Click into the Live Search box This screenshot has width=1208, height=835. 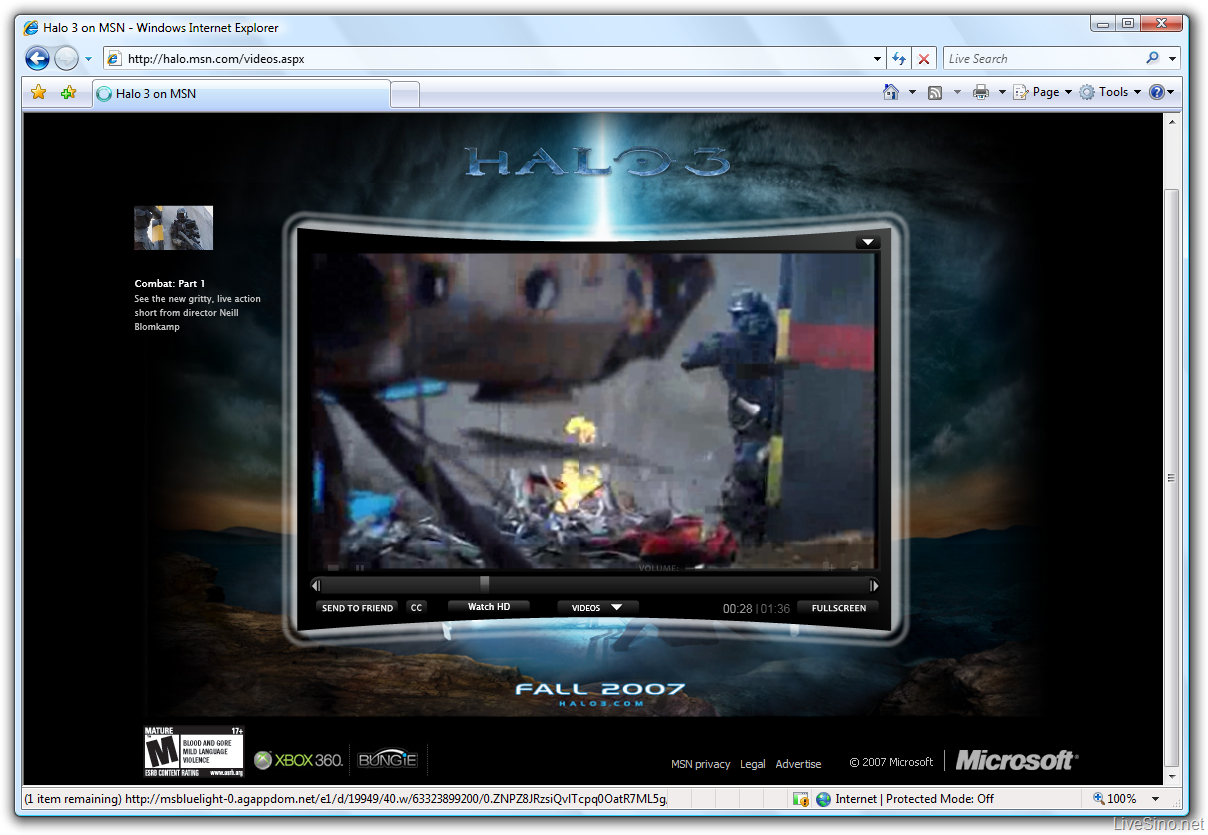[1041, 59]
